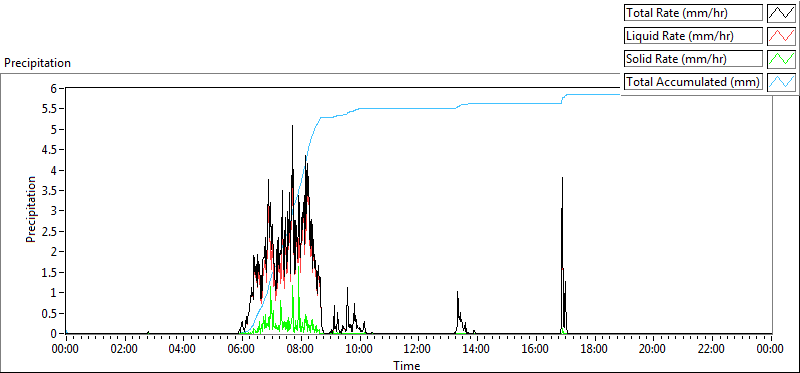Select the Liquid Rate (mm/hr) legend label
The height and width of the screenshot is (373, 800).
(693, 36)
